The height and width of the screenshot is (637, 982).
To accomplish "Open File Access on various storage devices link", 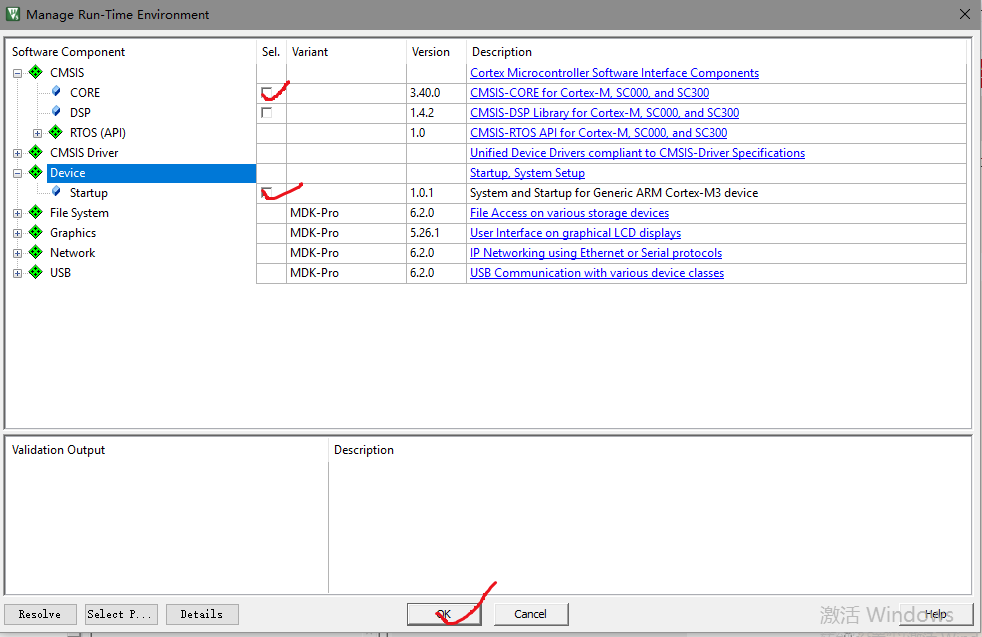I will pos(569,213).
